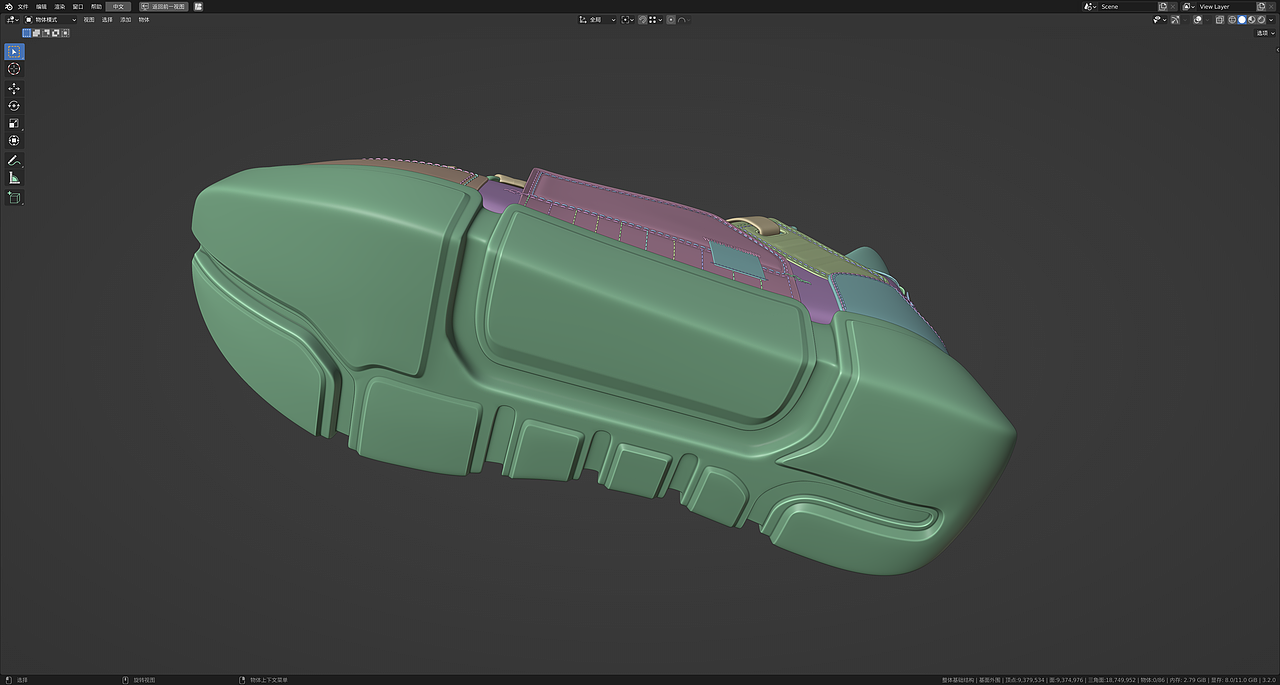Remove the View Layer with X icon

pyautogui.click(x=1271, y=6)
